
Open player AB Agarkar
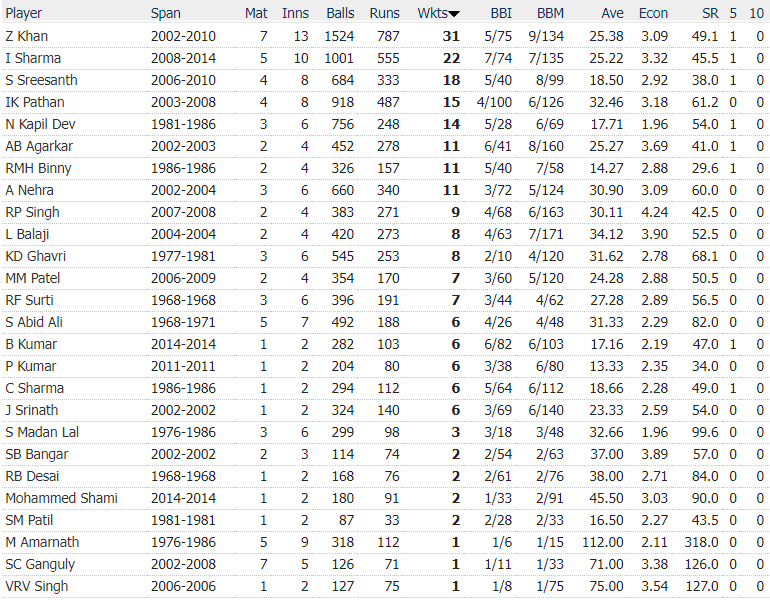[39, 146]
